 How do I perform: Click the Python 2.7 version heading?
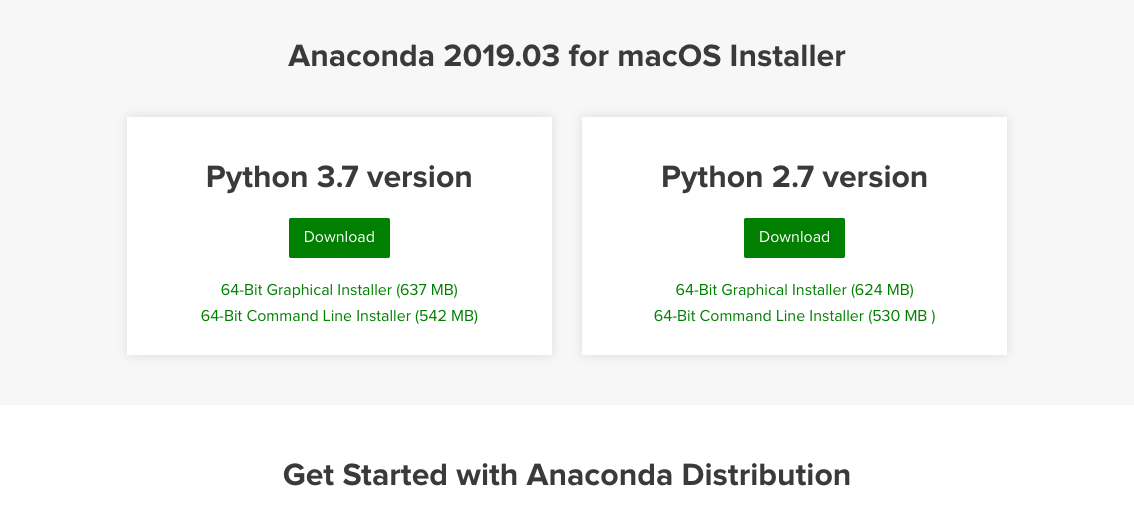pos(794,177)
